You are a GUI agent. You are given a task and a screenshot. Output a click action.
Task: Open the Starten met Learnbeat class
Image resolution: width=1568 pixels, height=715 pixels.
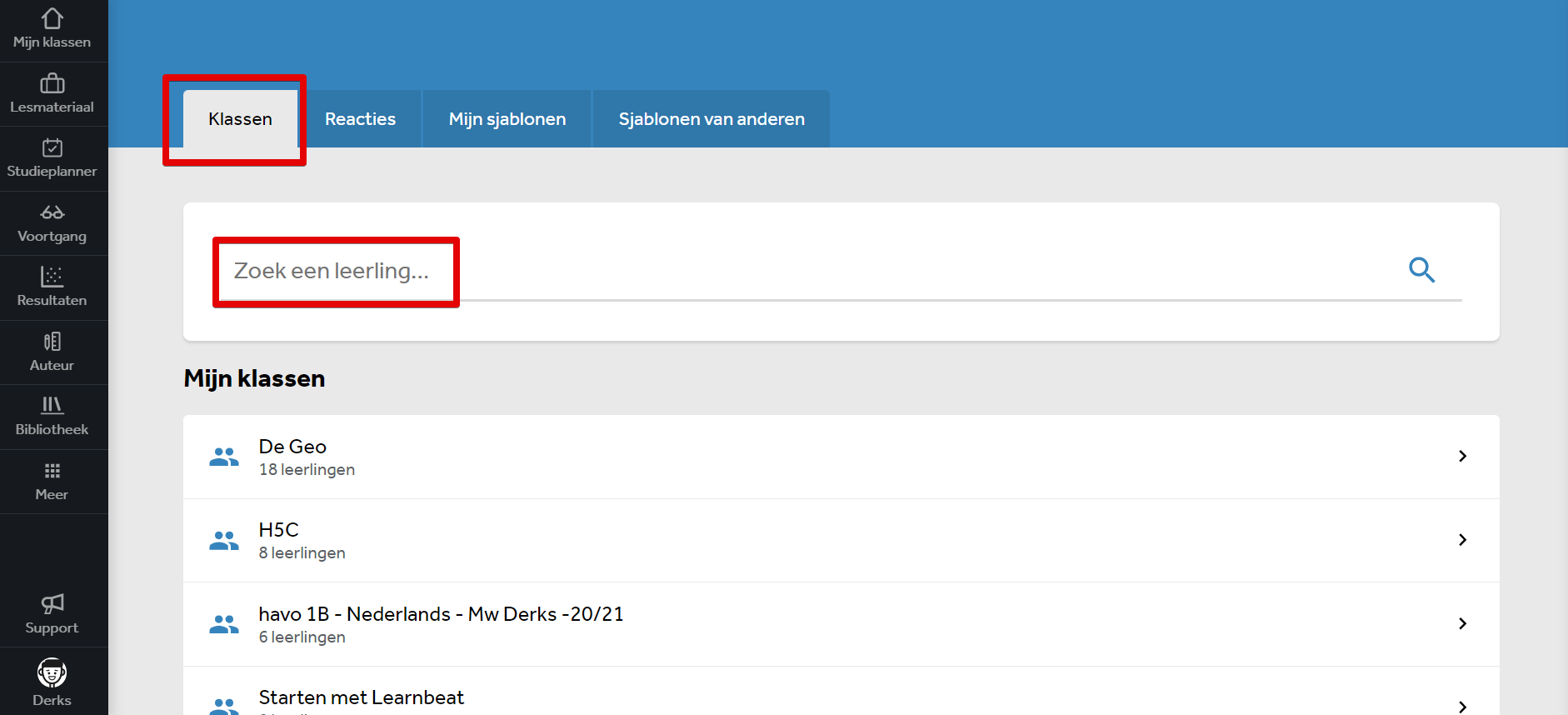coord(841,691)
